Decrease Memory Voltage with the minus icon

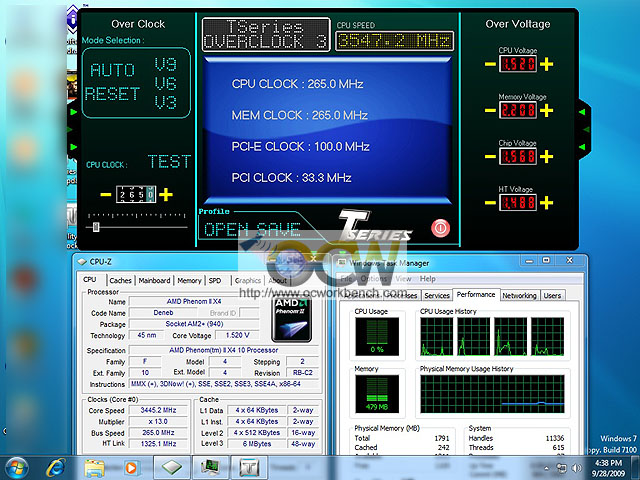pos(490,110)
